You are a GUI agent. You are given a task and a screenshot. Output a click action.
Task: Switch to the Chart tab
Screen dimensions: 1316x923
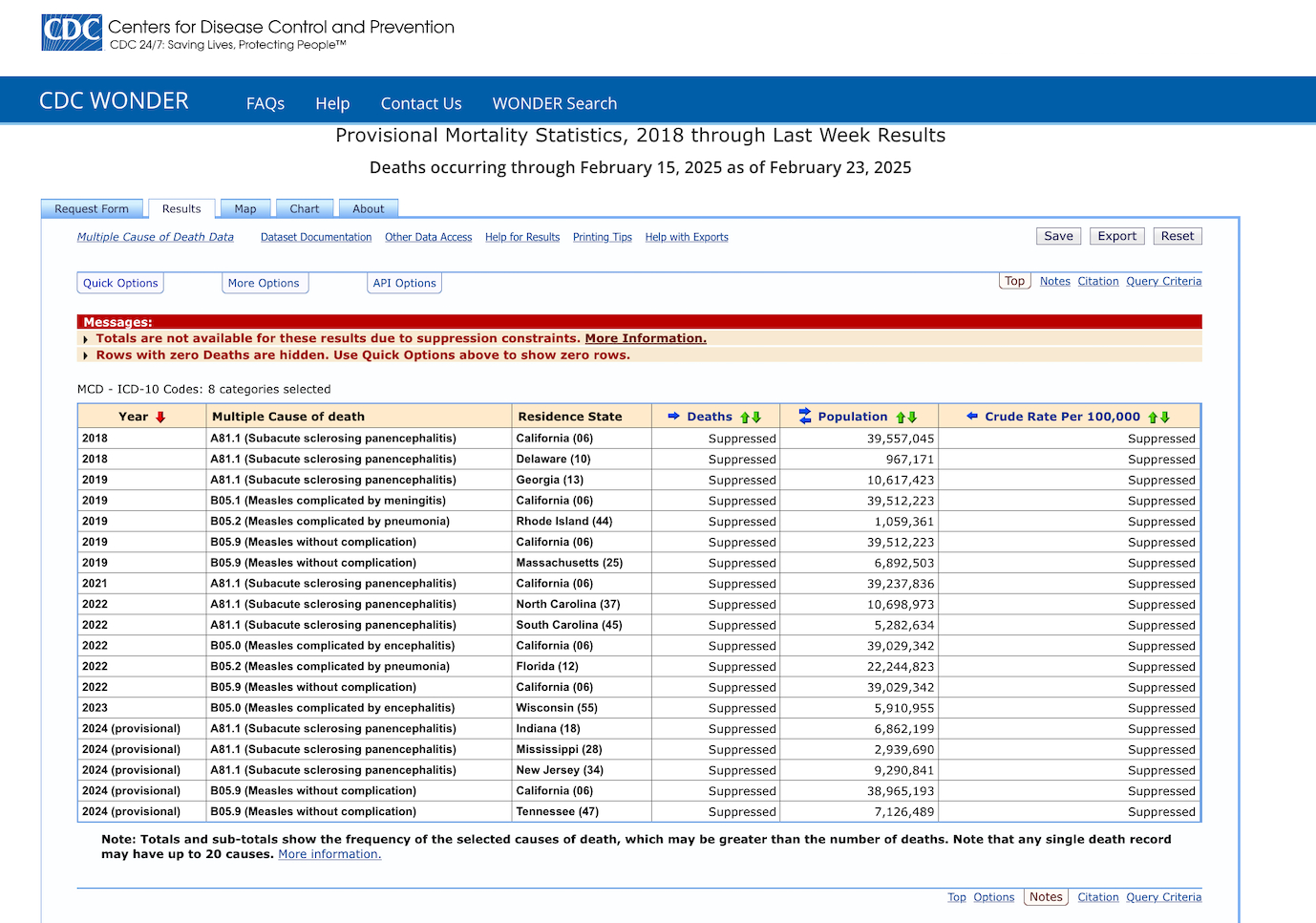pyautogui.click(x=305, y=209)
